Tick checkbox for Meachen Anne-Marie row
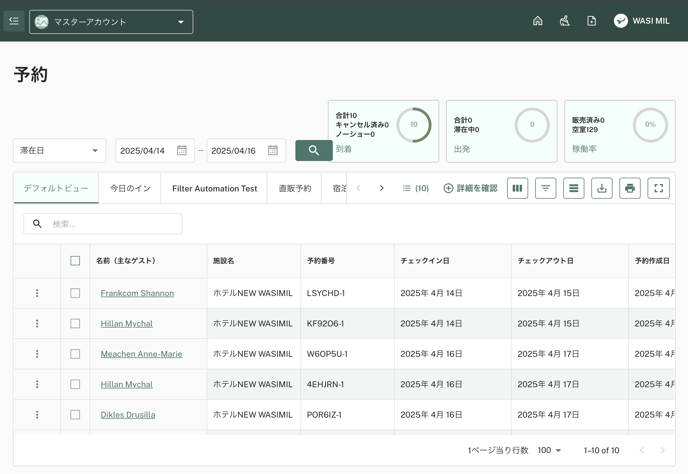The width and height of the screenshot is (688, 474). point(75,354)
